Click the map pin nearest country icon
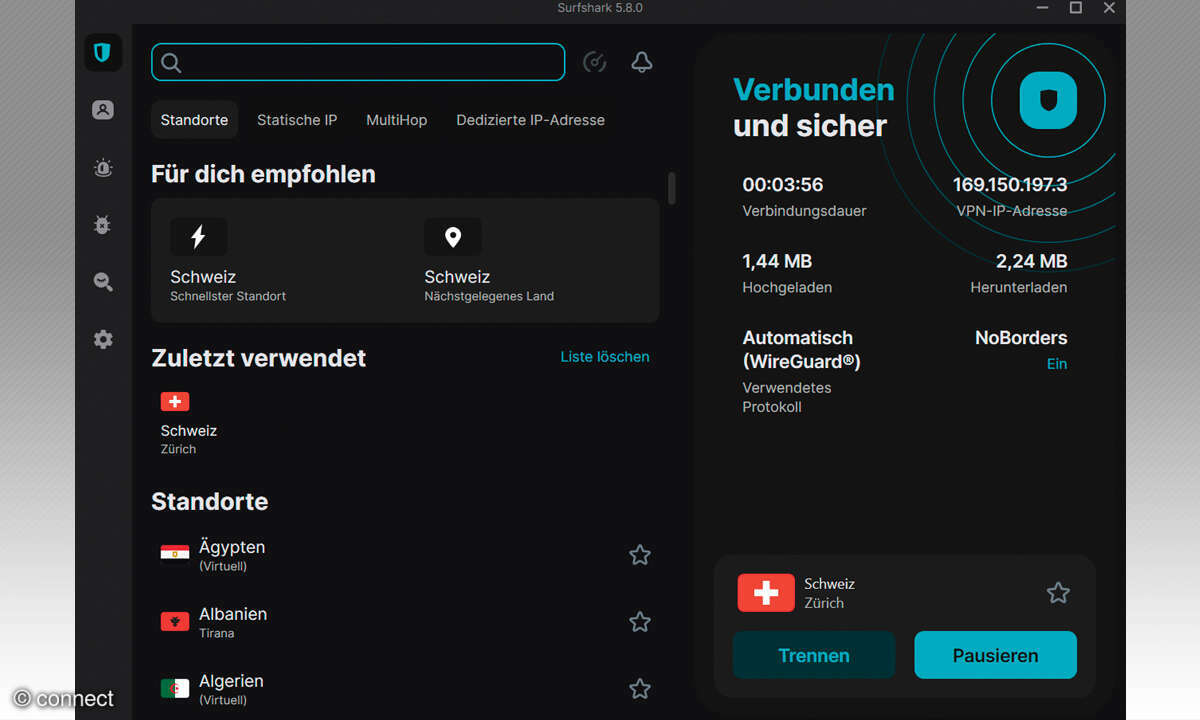The image size is (1200, 720). (x=453, y=237)
